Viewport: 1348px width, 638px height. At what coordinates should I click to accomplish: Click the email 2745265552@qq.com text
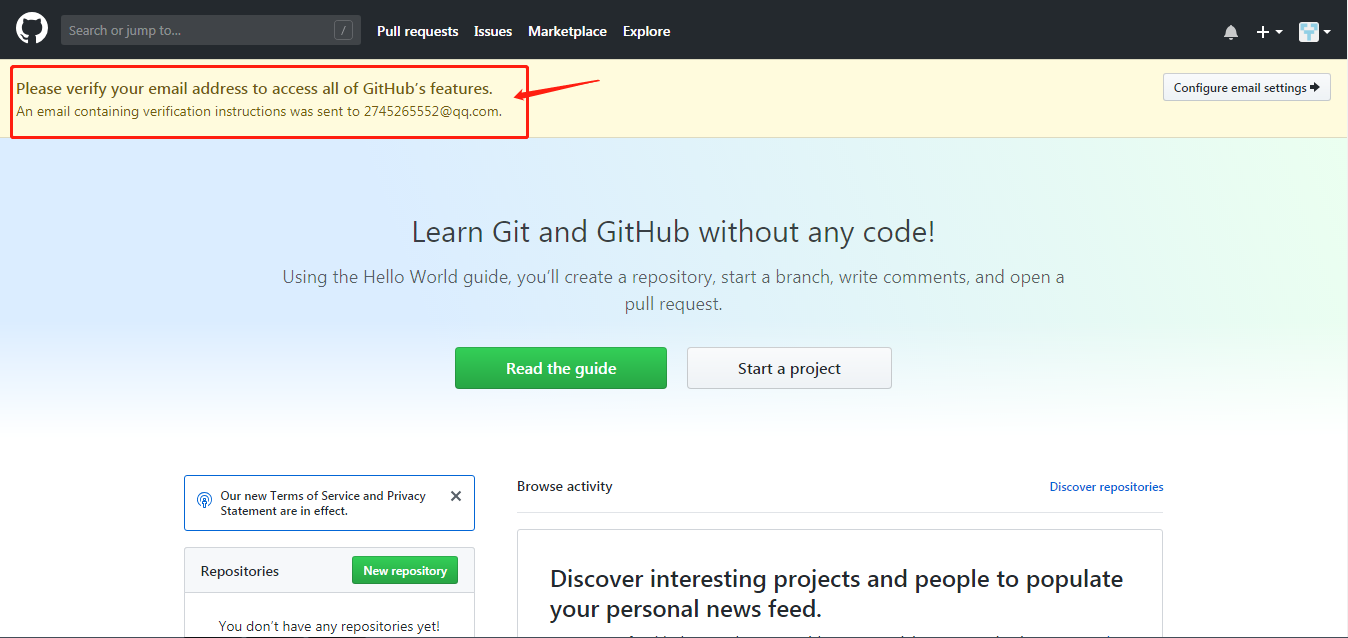coord(431,111)
